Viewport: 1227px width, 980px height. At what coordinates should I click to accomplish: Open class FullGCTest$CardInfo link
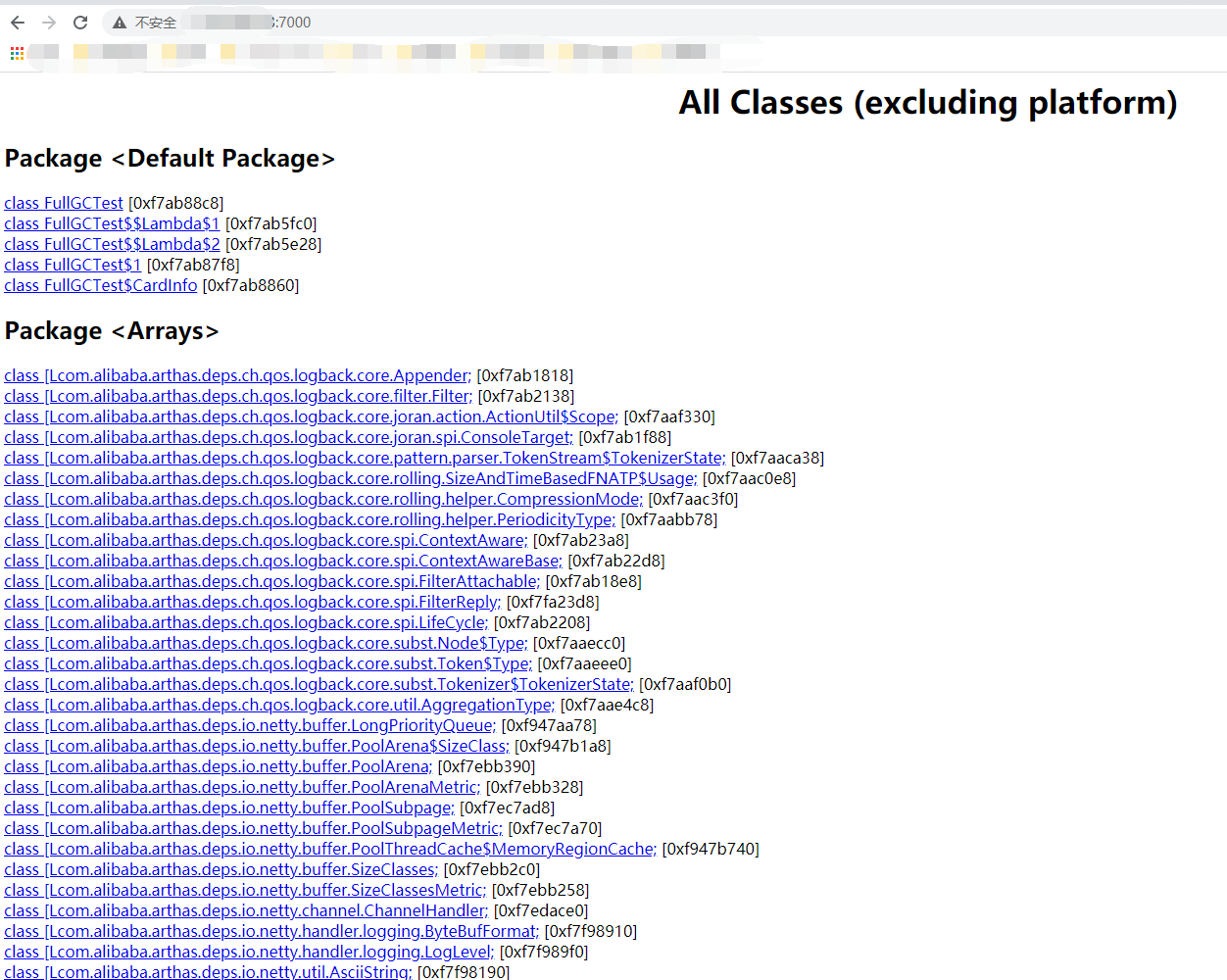click(x=101, y=285)
